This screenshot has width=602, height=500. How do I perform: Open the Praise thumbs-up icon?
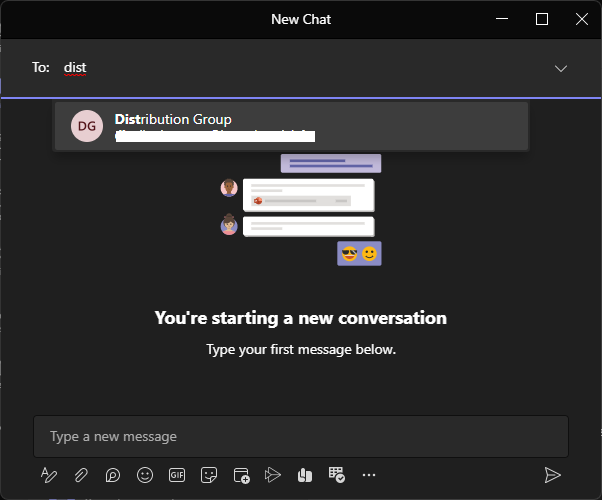pyautogui.click(x=305, y=474)
